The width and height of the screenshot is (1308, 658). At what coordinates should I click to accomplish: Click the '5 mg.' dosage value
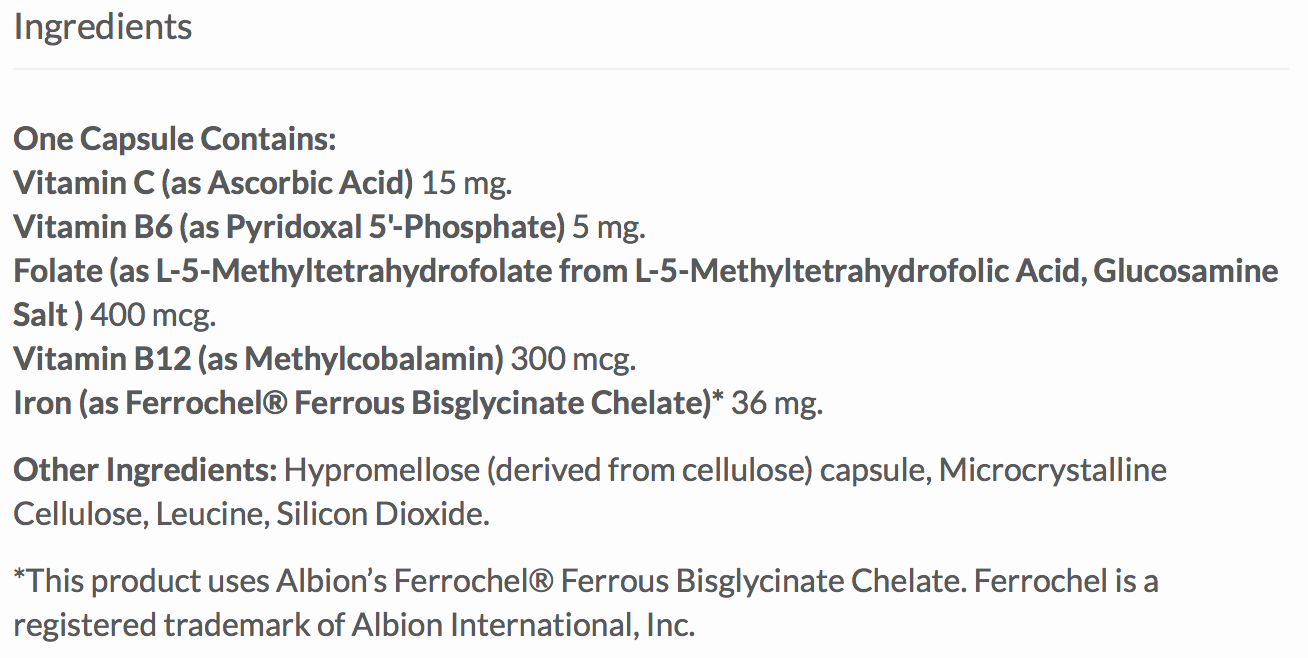[609, 227]
